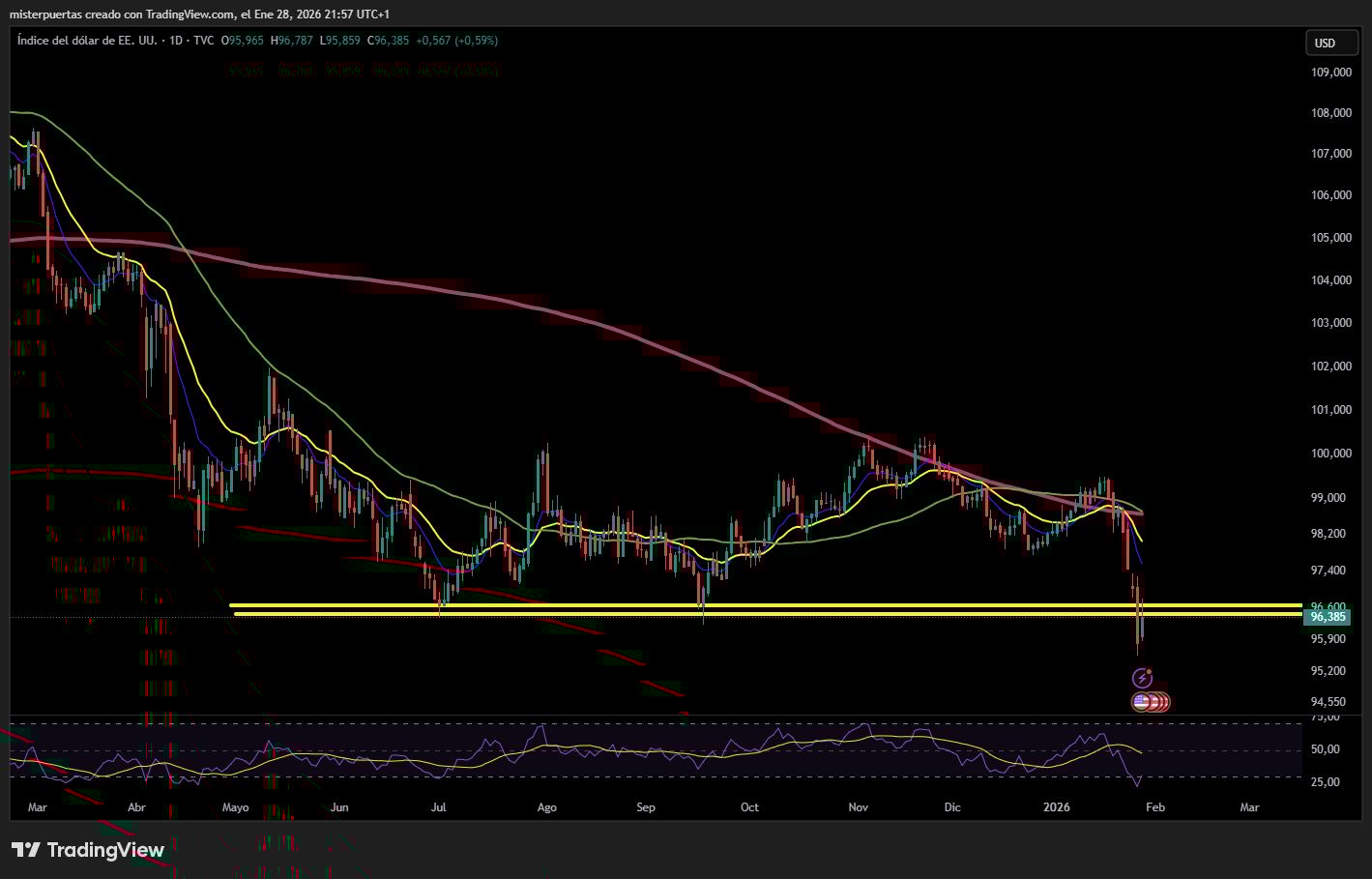Click the Sep month label on time axis
This screenshot has width=1372, height=879.
(646, 807)
